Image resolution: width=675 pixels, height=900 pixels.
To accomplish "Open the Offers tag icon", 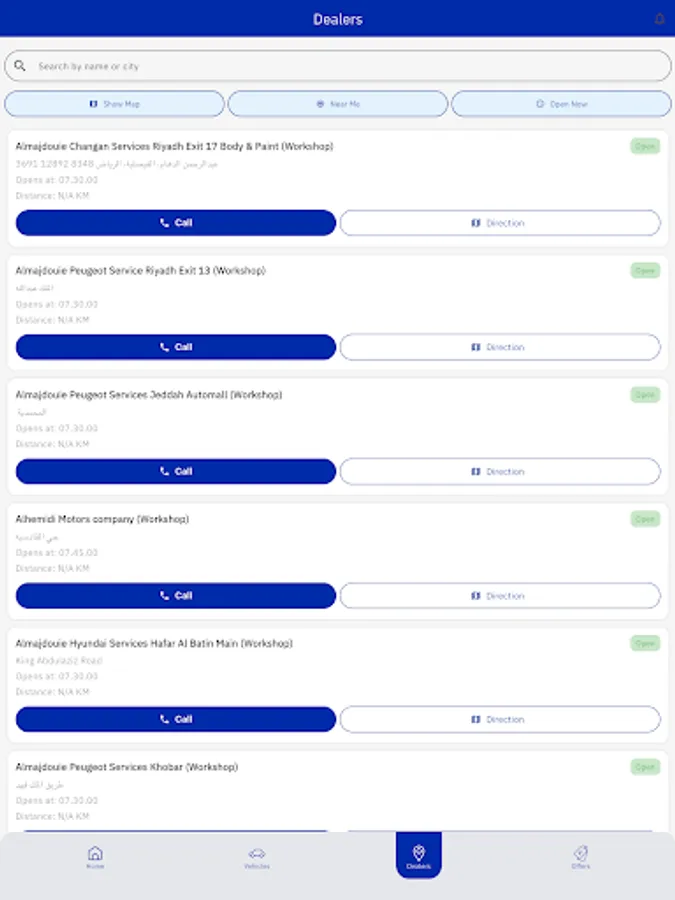I will pyautogui.click(x=580, y=852).
